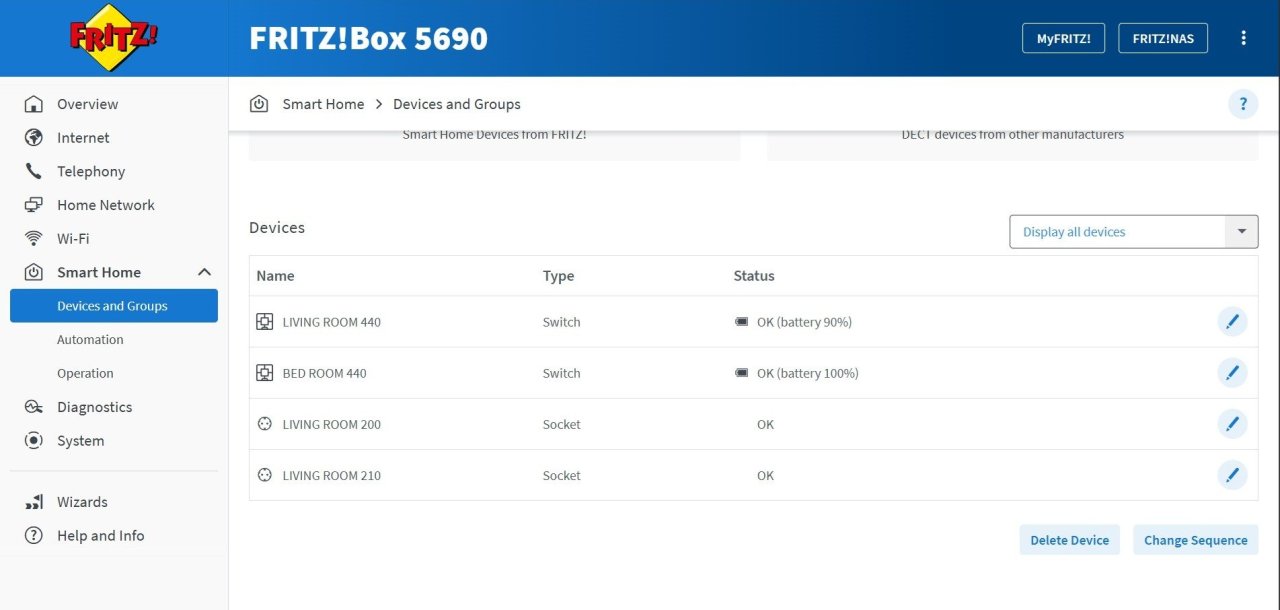Click the LIVING ROOM 440 switch icon
This screenshot has height=610, width=1280.
click(x=265, y=322)
